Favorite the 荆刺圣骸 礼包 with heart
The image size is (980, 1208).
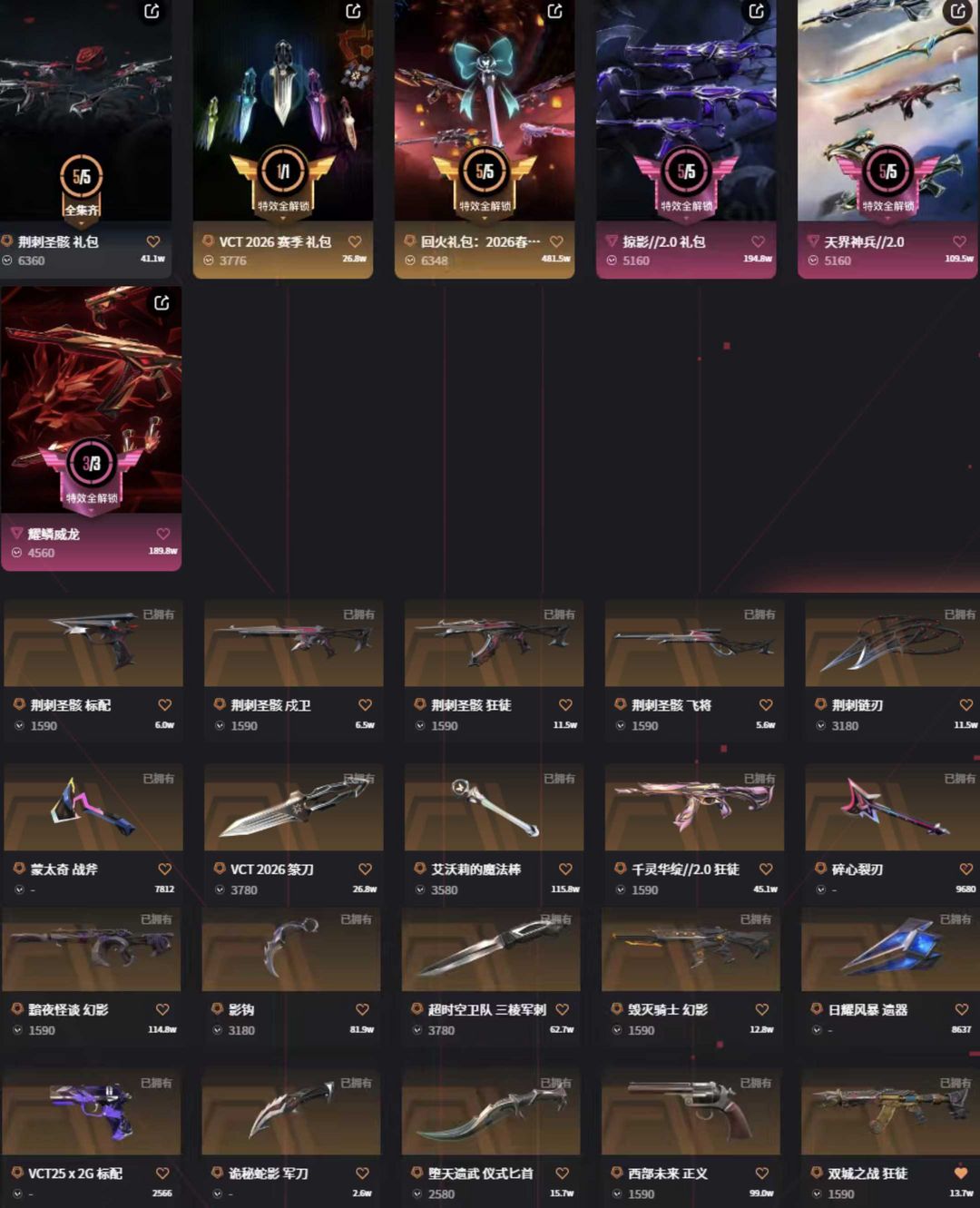tap(153, 241)
